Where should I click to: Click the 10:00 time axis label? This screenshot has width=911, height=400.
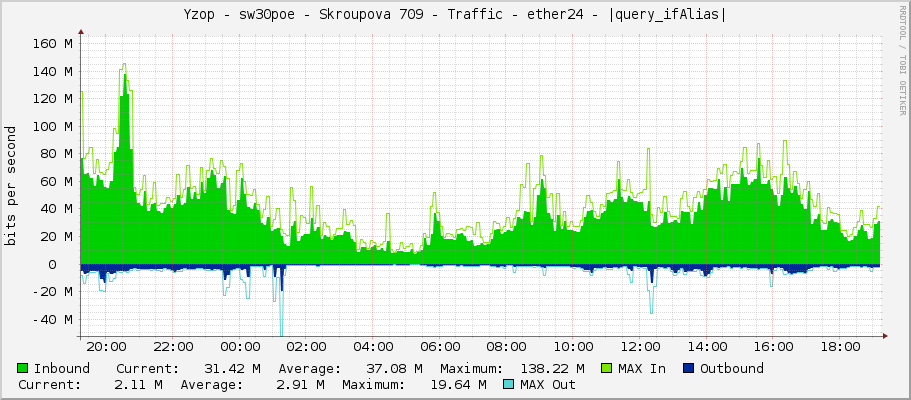(573, 347)
